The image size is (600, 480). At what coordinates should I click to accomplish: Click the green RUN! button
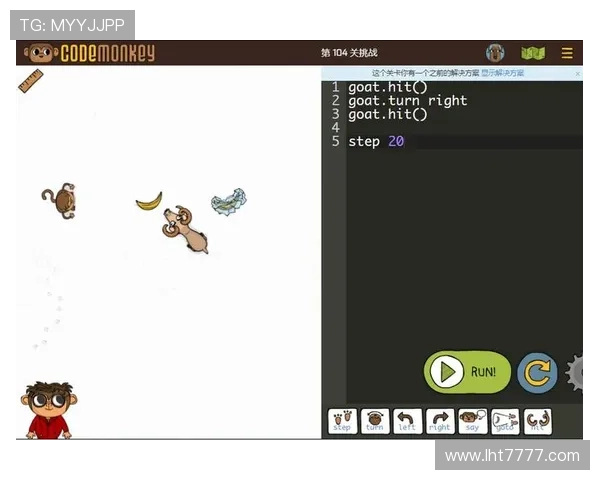[x=467, y=372]
